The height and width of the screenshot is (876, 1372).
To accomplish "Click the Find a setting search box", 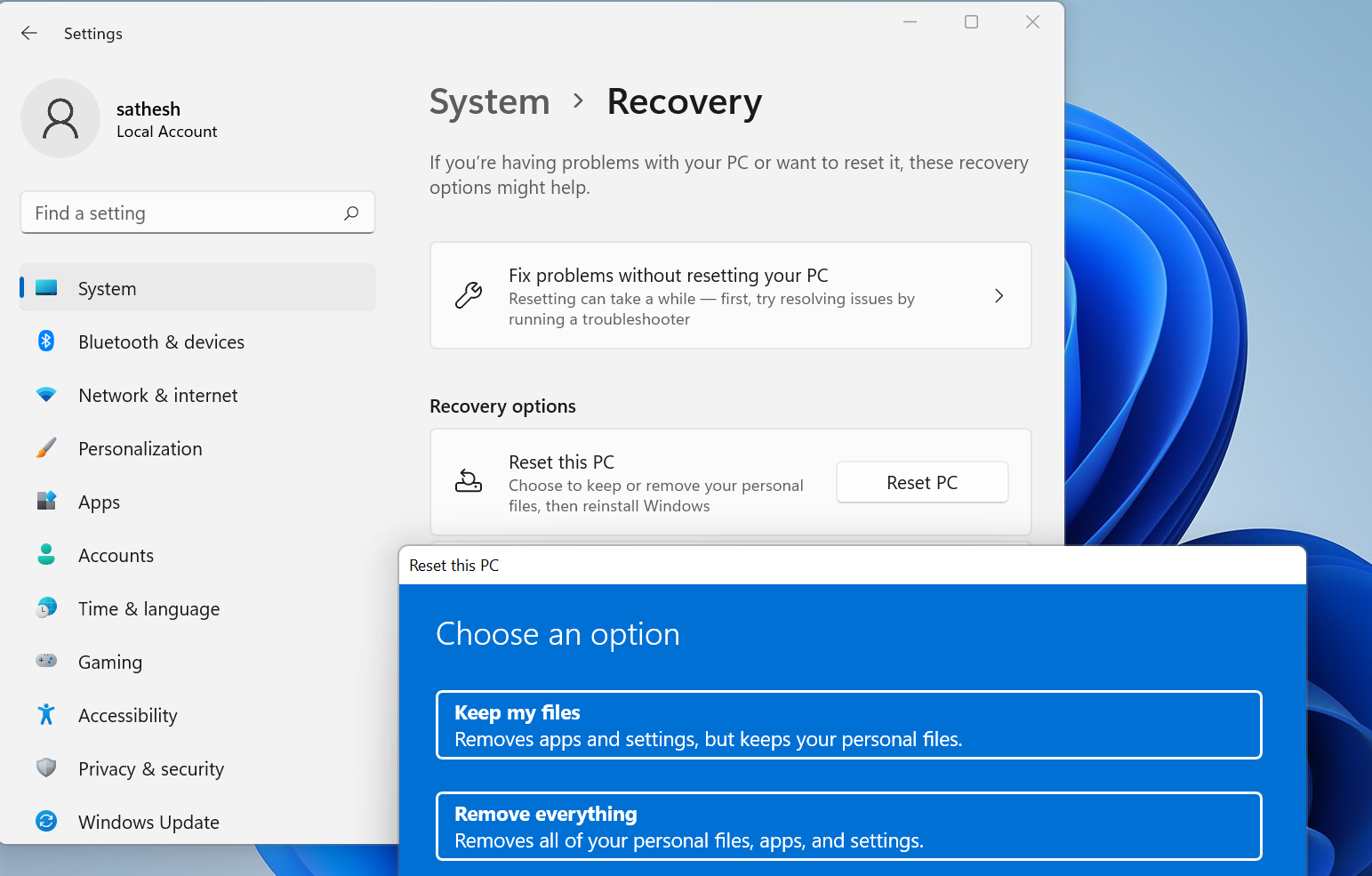I will point(197,213).
